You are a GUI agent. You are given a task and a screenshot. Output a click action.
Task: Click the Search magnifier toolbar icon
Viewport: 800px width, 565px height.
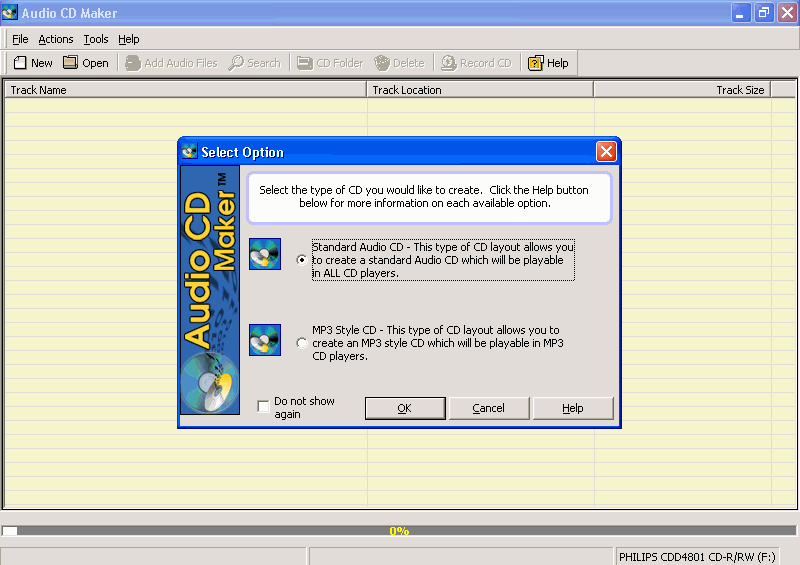(236, 63)
